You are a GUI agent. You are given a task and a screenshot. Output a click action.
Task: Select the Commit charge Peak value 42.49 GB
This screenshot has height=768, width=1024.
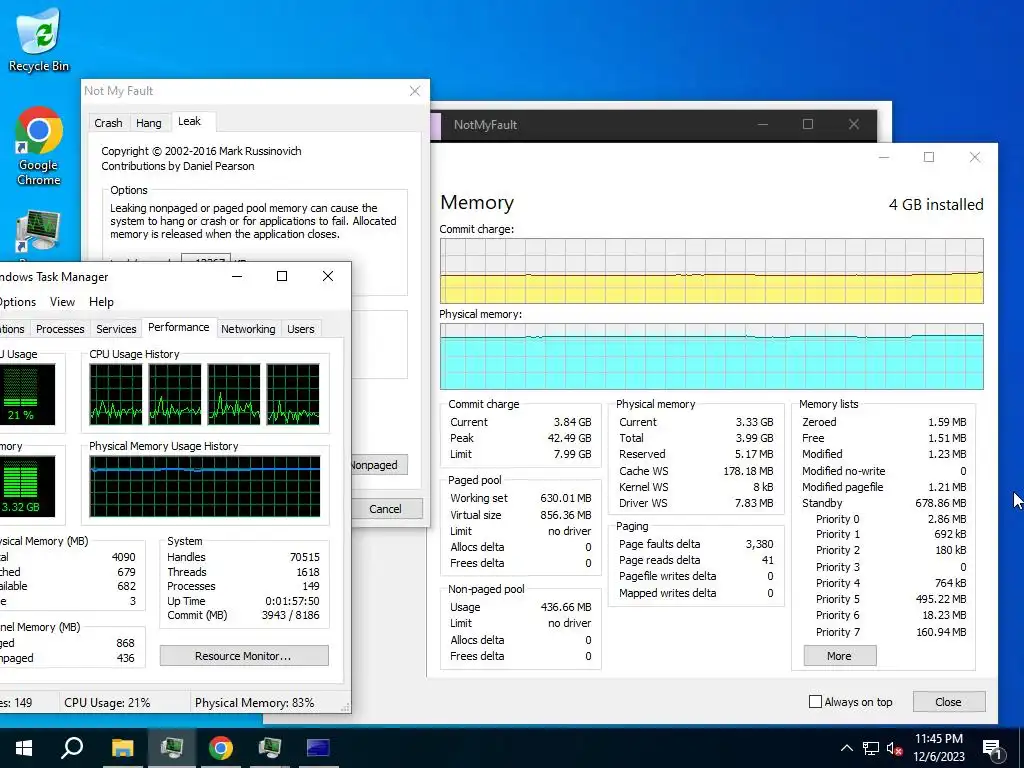point(569,438)
